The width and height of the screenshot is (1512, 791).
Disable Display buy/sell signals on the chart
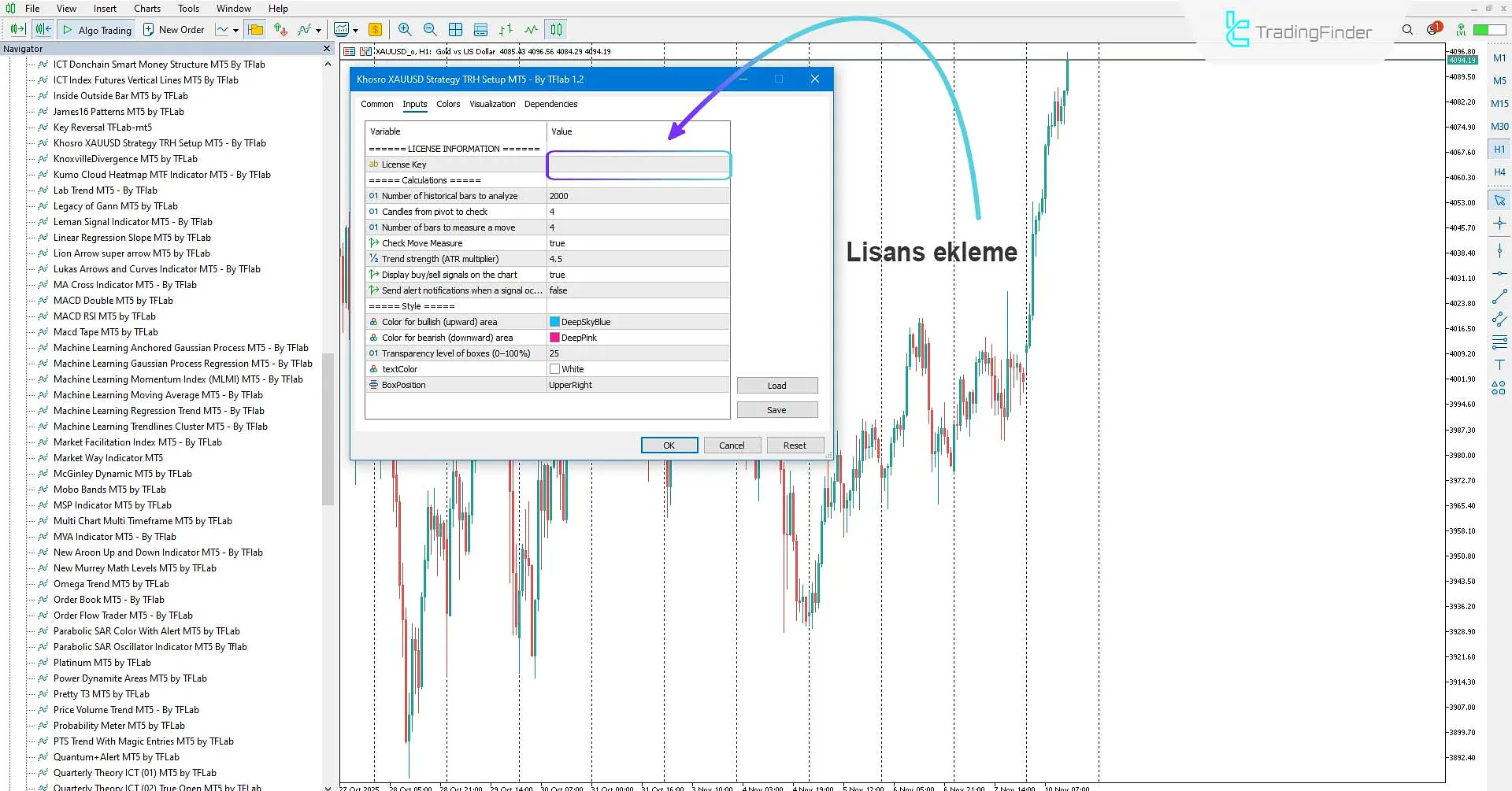pyautogui.click(x=638, y=274)
